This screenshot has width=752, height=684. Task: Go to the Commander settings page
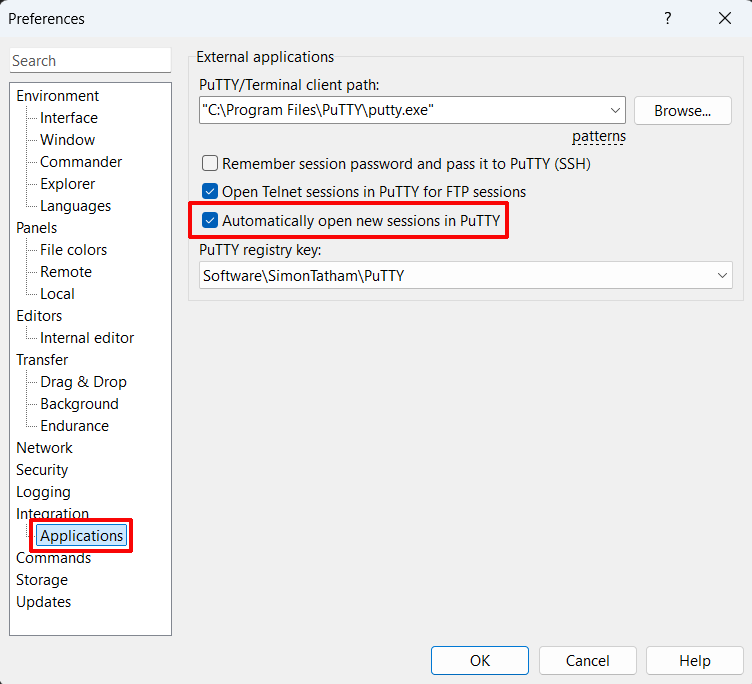(81, 162)
